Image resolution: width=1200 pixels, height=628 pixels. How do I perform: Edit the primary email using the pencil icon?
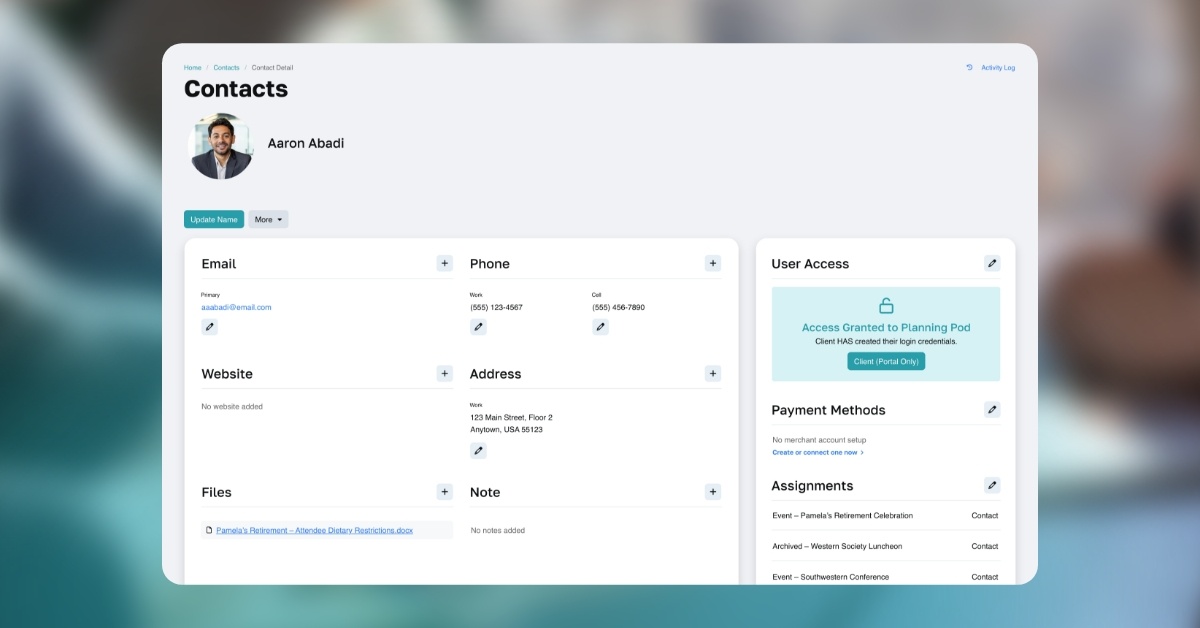[210, 327]
